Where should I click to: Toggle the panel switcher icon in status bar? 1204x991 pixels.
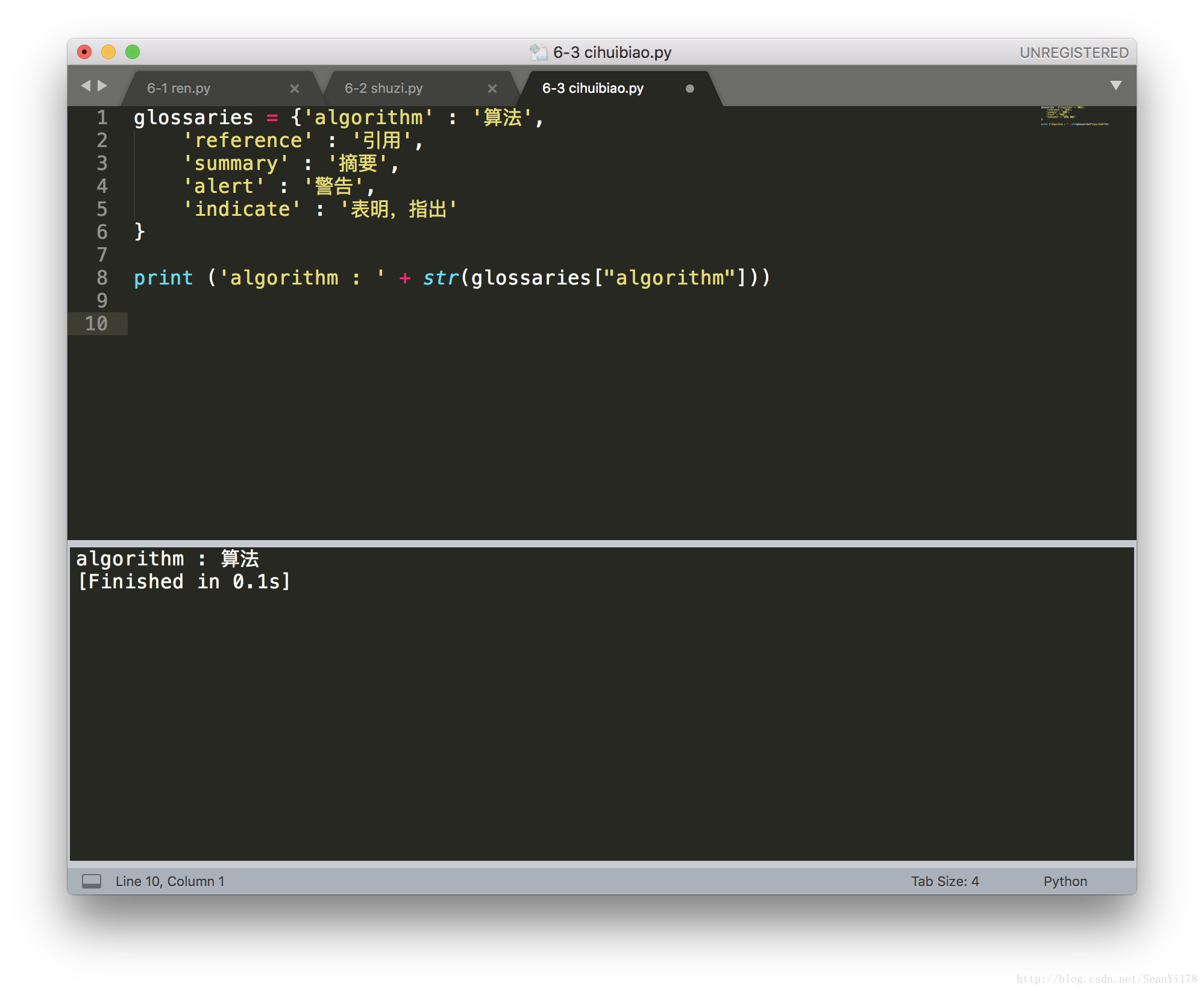point(92,881)
